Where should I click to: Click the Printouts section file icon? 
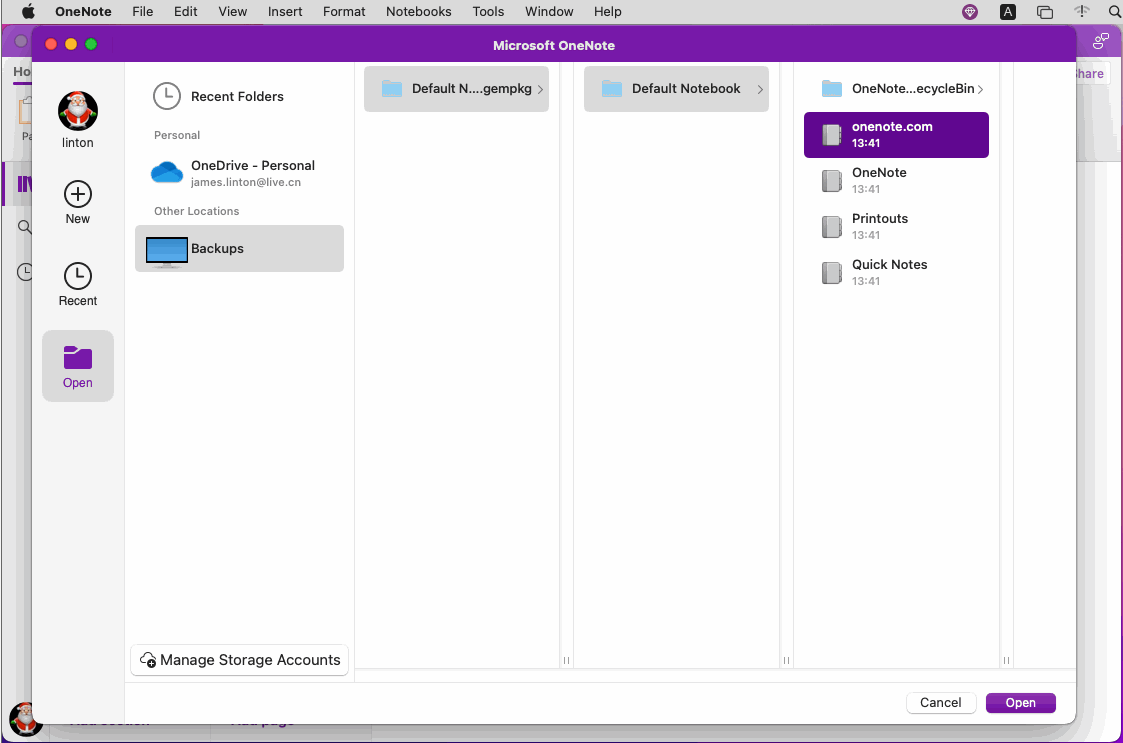831,226
